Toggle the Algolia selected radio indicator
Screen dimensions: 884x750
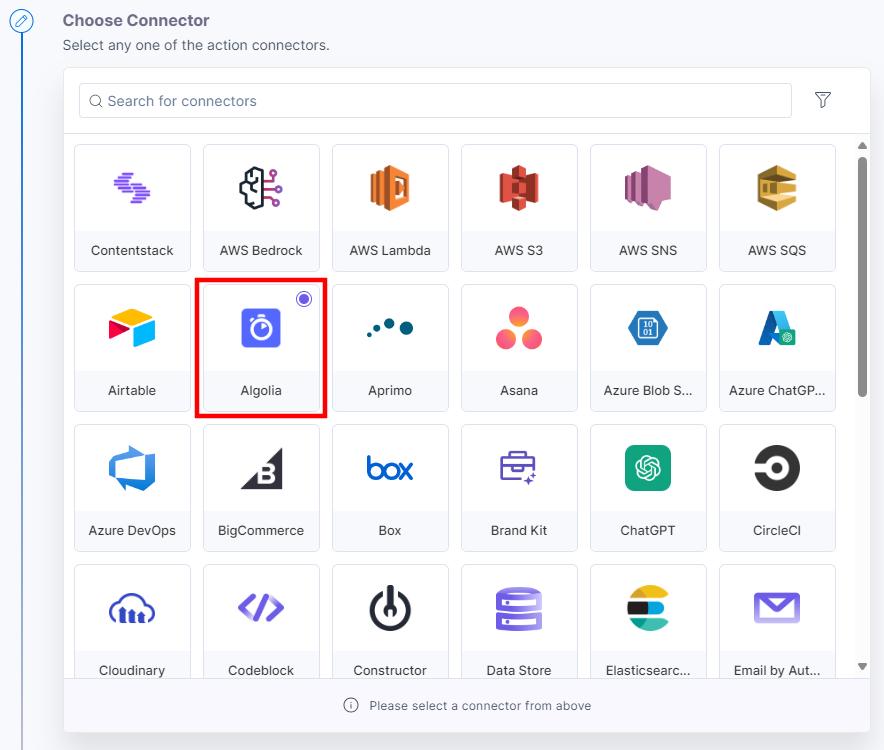click(x=304, y=299)
